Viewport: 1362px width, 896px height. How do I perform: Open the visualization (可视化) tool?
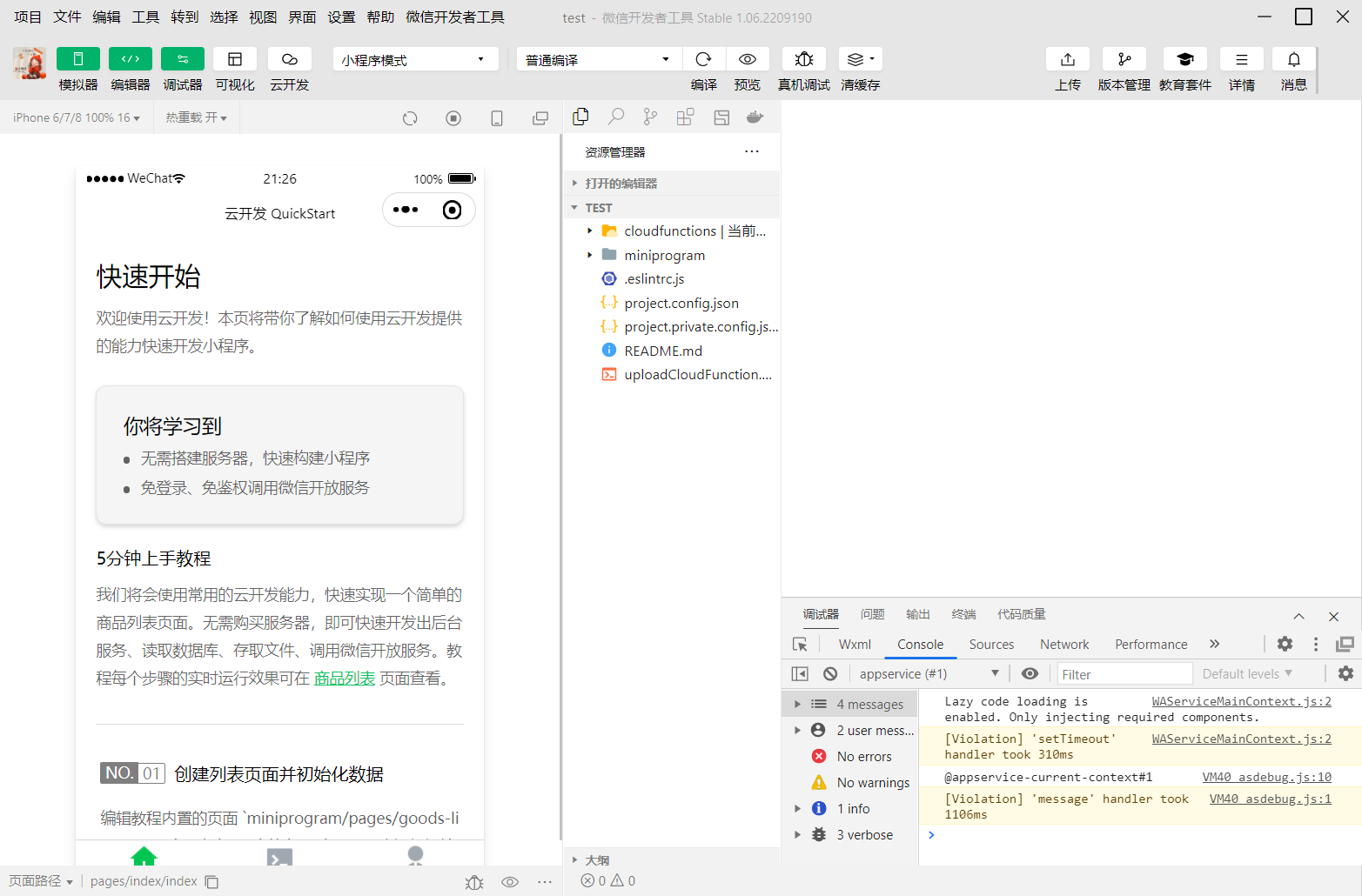[x=235, y=59]
